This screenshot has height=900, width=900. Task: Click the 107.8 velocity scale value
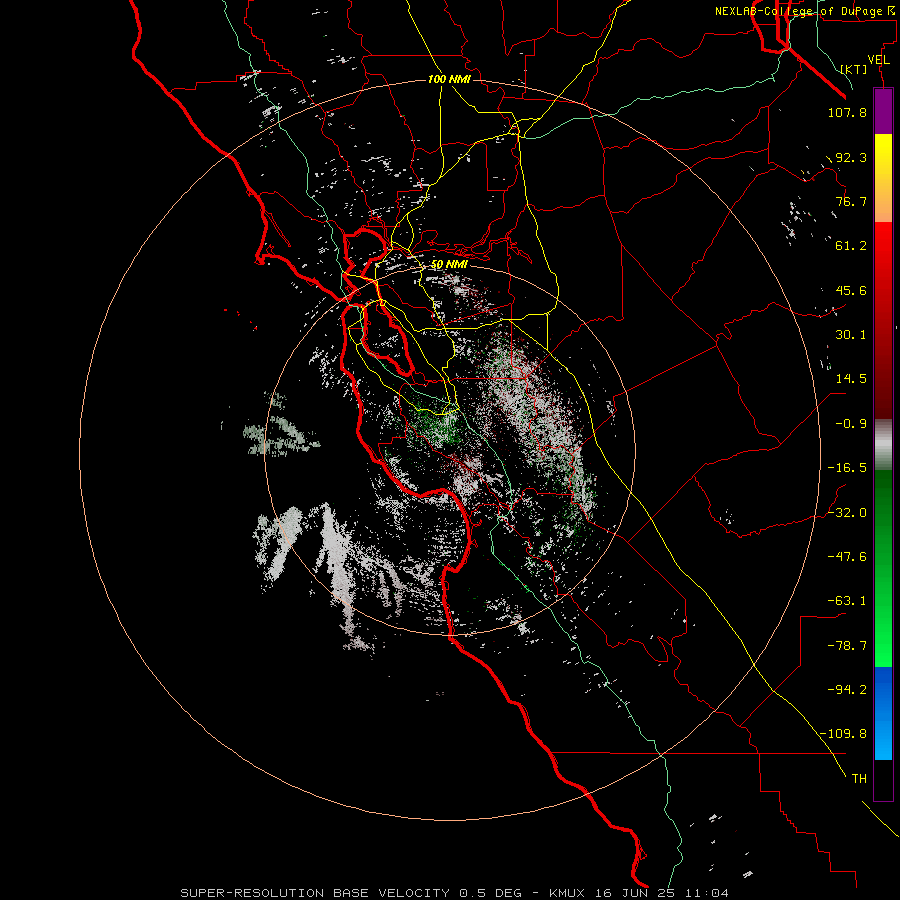point(847,112)
